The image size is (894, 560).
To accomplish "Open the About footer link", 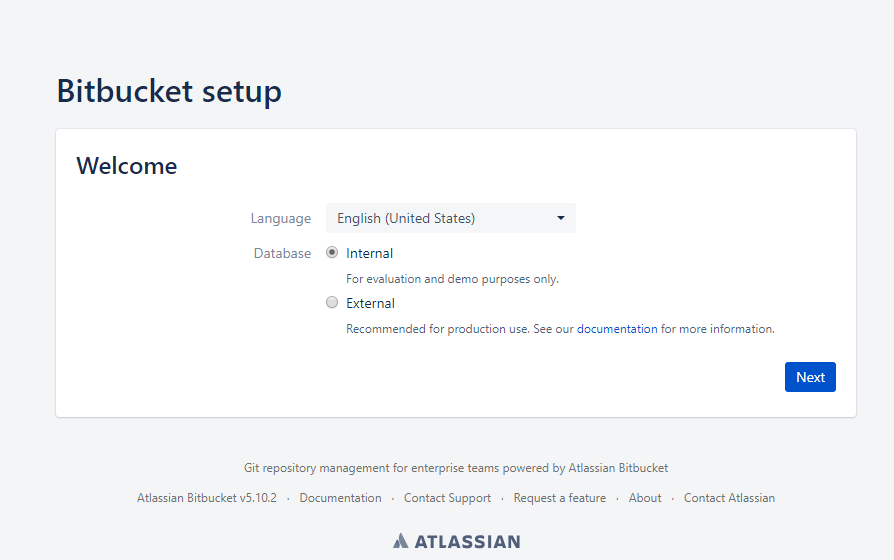I will click(645, 498).
